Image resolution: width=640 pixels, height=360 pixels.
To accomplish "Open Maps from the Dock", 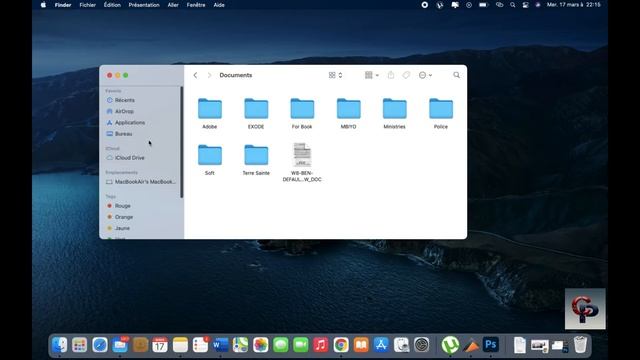I will (240, 345).
